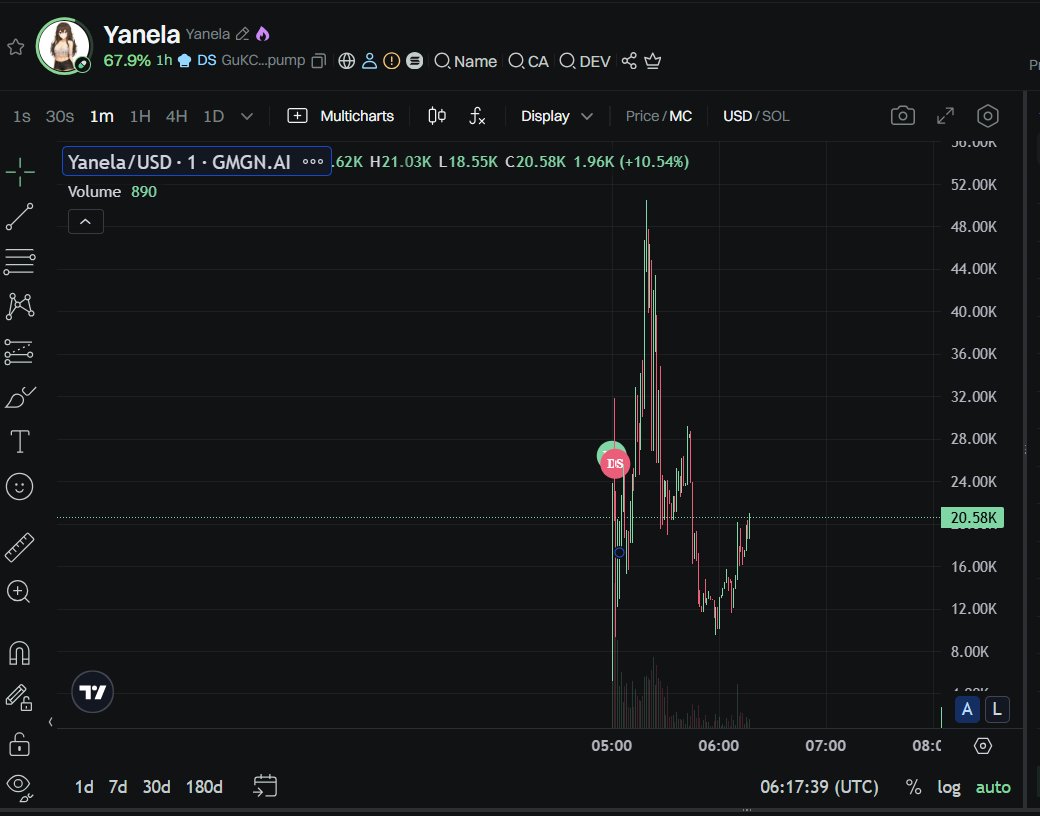Collapse the drawing toolbar side arrow
The height and width of the screenshot is (816, 1040).
click(x=50, y=722)
